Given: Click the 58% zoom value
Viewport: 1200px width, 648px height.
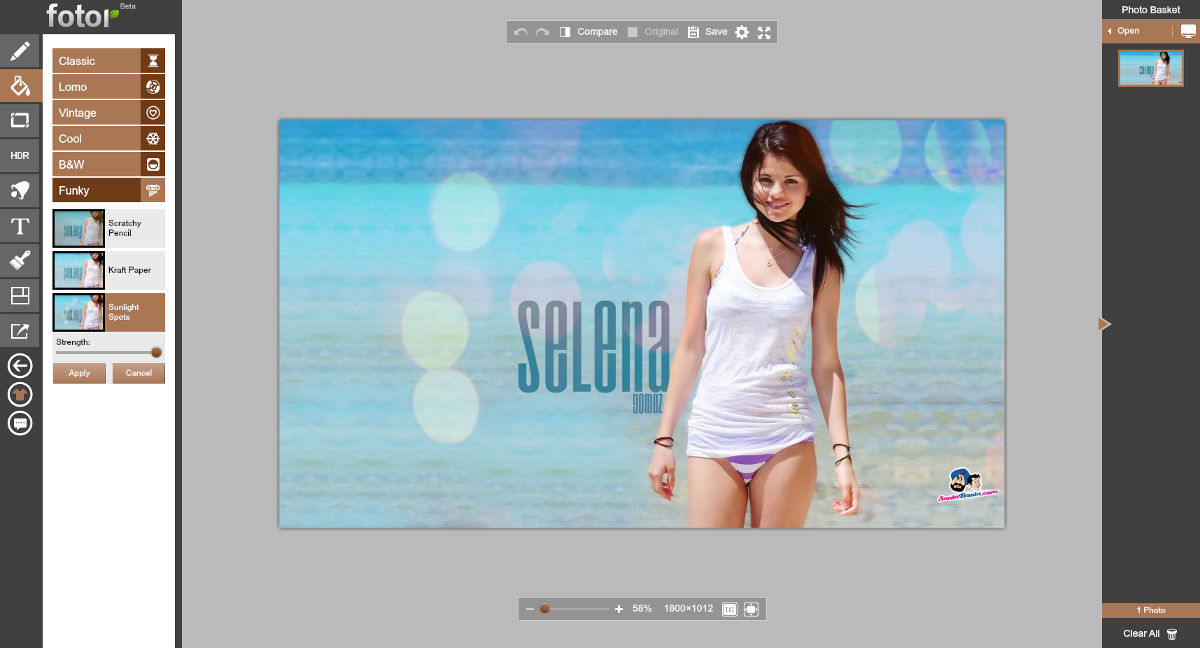Looking at the screenshot, I should (x=642, y=609).
